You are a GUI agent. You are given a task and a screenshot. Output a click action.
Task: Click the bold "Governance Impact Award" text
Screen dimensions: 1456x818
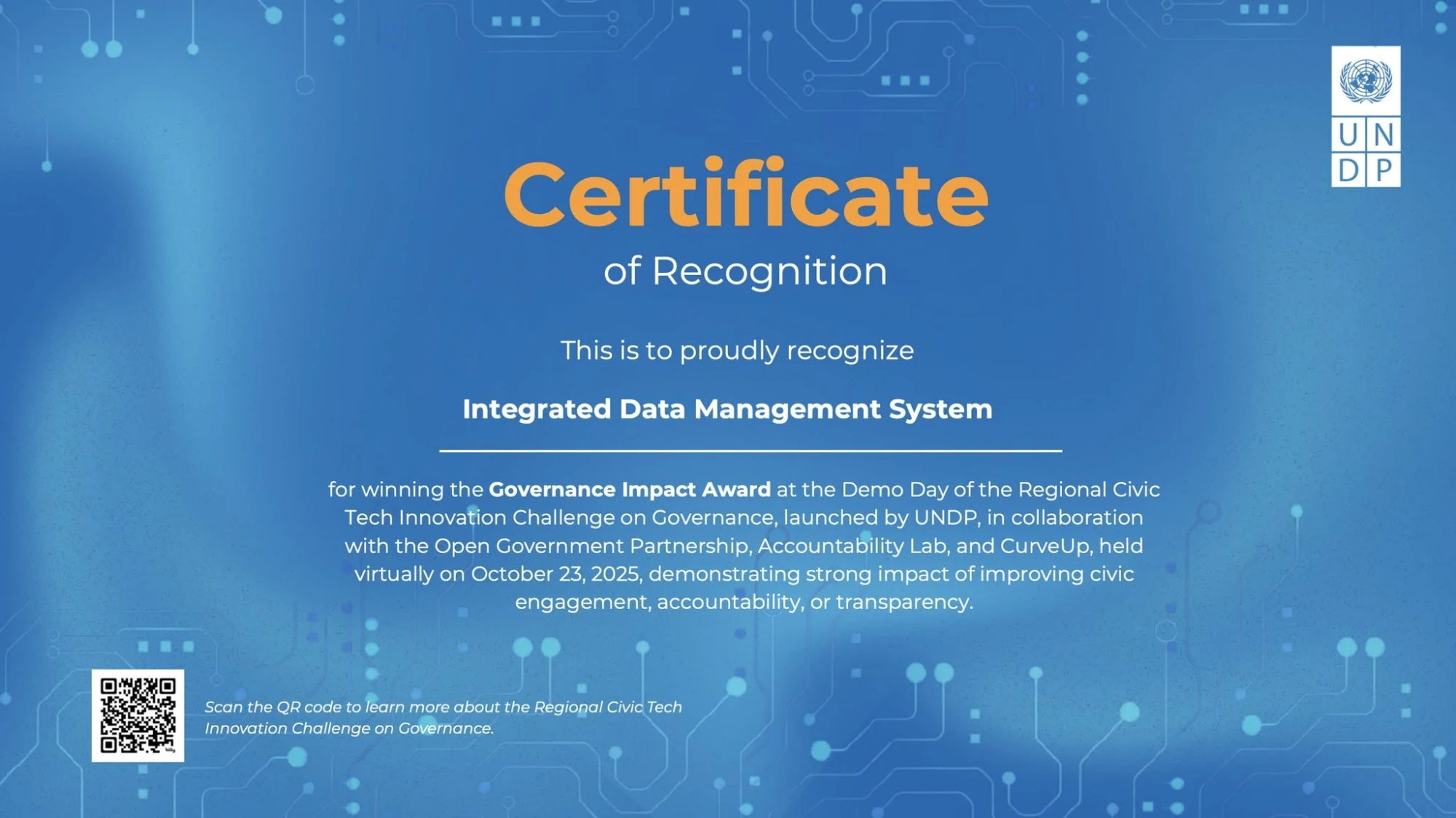coord(630,490)
